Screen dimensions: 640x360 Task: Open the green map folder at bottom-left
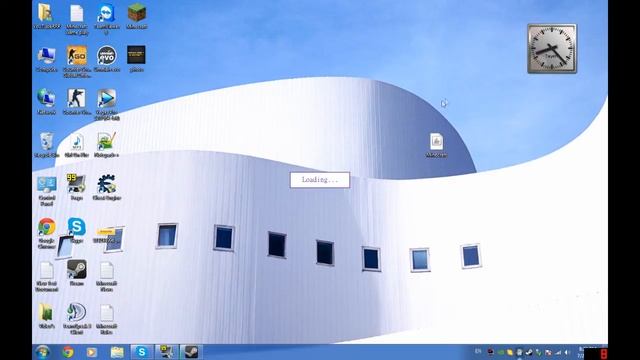pyautogui.click(x=47, y=316)
